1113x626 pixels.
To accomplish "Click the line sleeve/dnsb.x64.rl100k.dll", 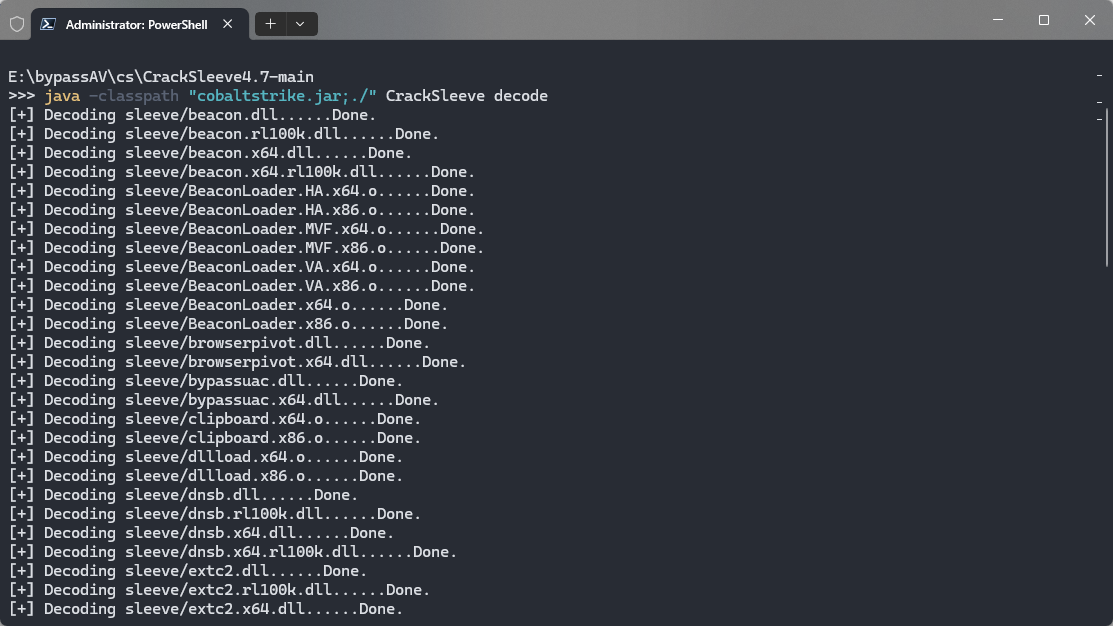I will point(233,551).
